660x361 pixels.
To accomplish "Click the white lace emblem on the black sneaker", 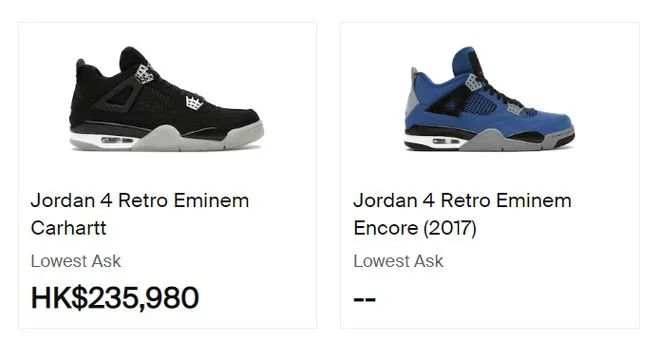I will [x=194, y=103].
